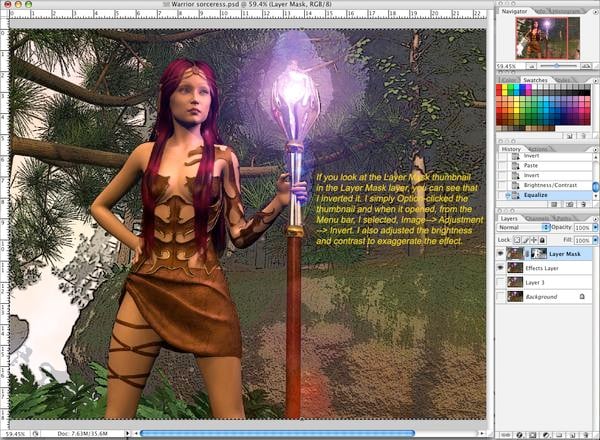Create new layer icon at Layers bottom
This screenshot has width=600, height=440.
(x=572, y=435)
